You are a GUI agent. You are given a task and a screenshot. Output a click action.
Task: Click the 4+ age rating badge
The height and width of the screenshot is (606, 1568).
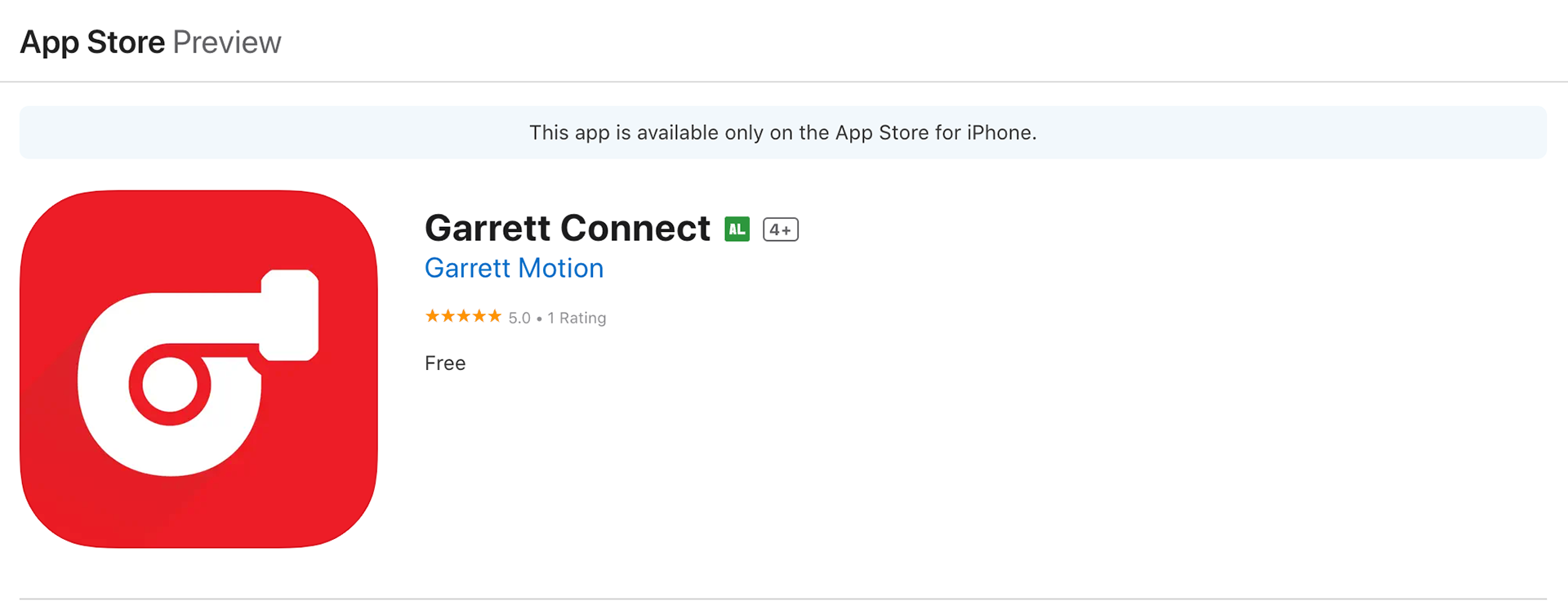pyautogui.click(x=781, y=229)
